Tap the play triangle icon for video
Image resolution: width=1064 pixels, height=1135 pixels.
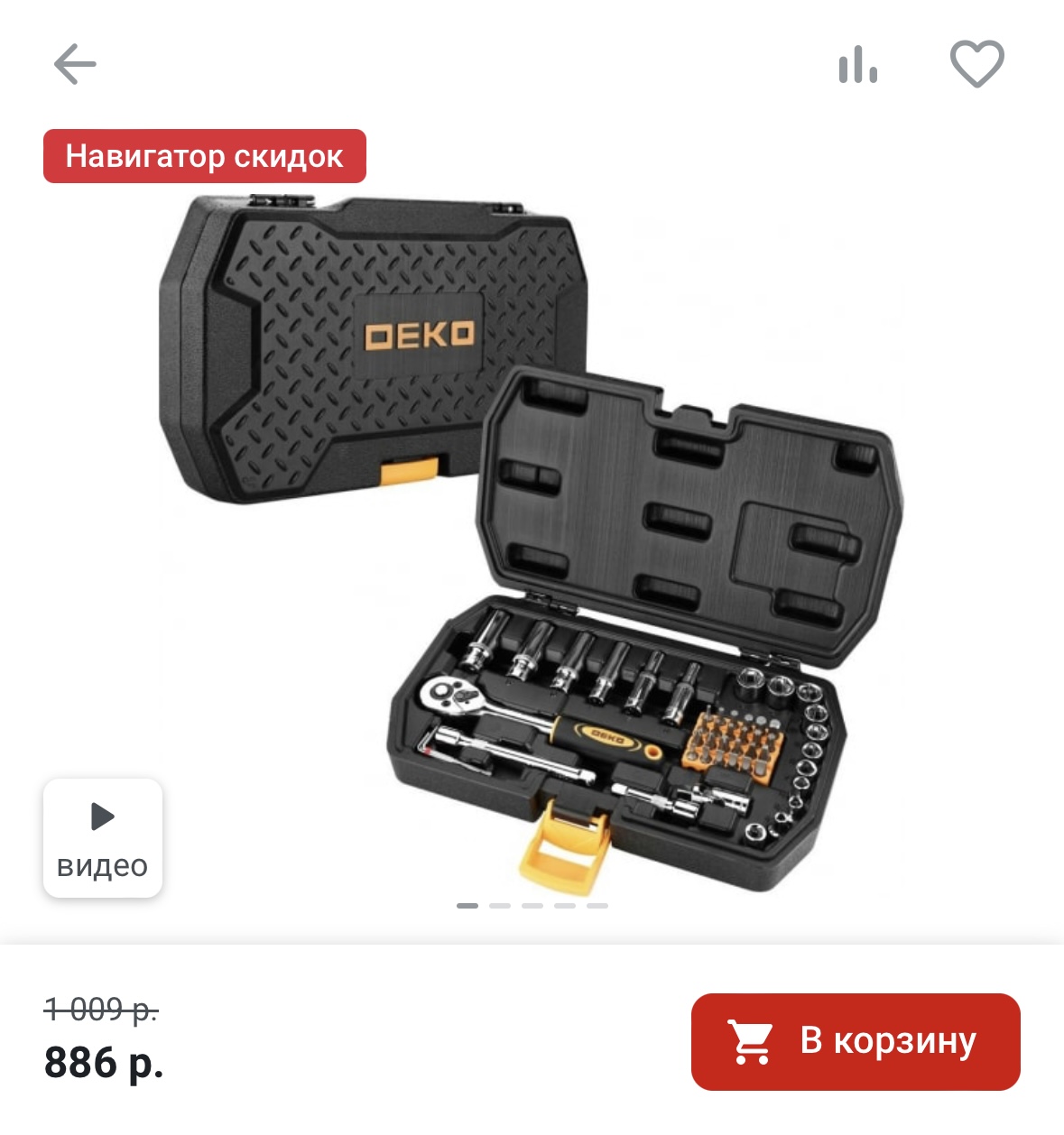click(103, 817)
